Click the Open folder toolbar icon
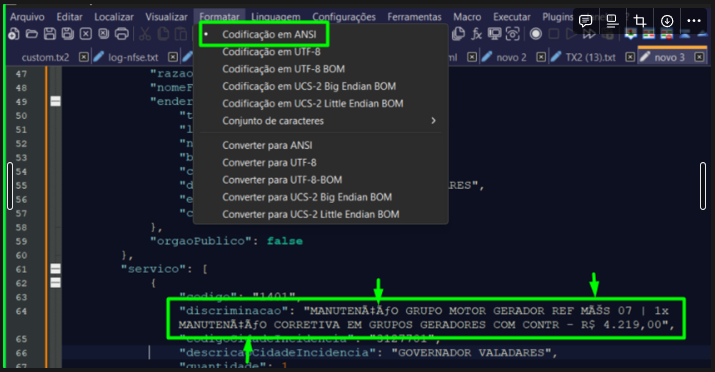715x372 pixels. pyautogui.click(x=31, y=34)
